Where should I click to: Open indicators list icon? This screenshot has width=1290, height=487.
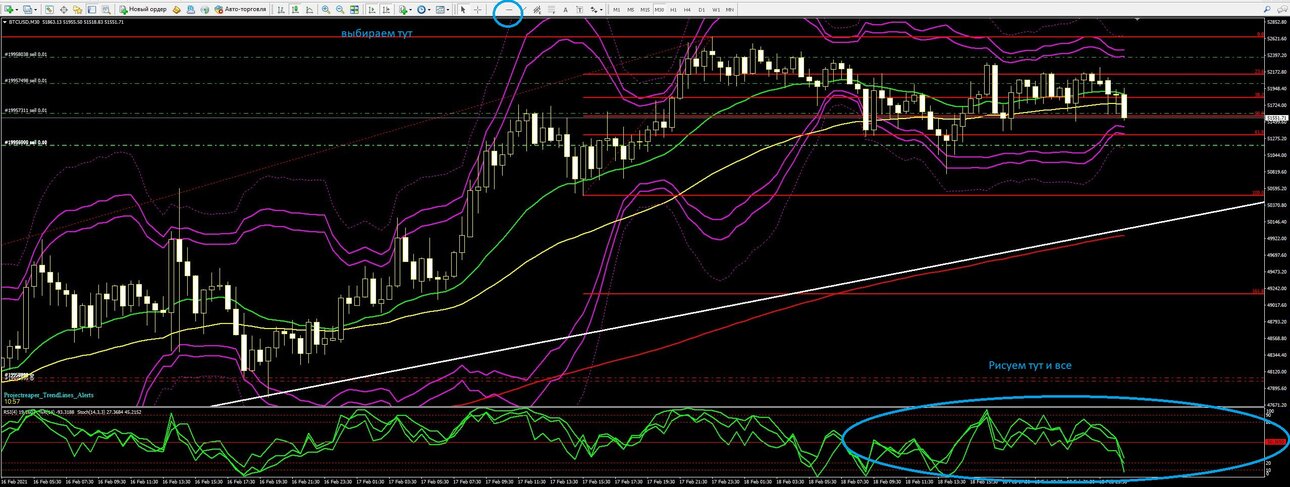point(403,9)
